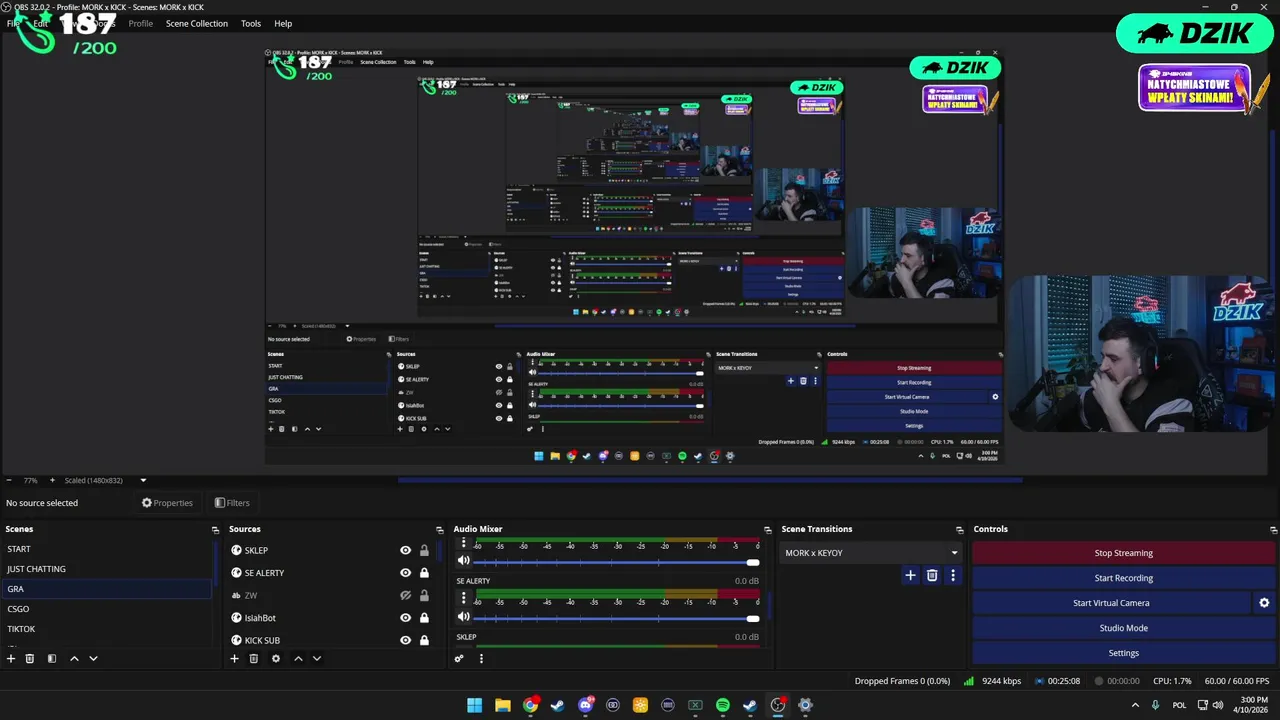Image resolution: width=1280 pixels, height=720 pixels.
Task: Click Start Recording
Action: [1123, 578]
